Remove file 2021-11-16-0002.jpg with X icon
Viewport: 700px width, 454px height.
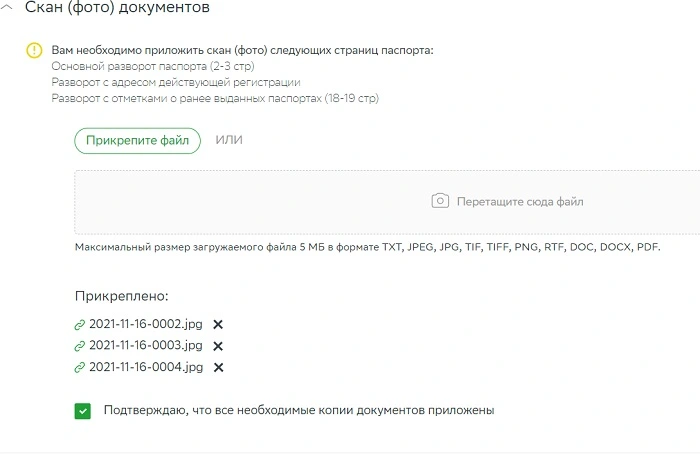pos(218,325)
